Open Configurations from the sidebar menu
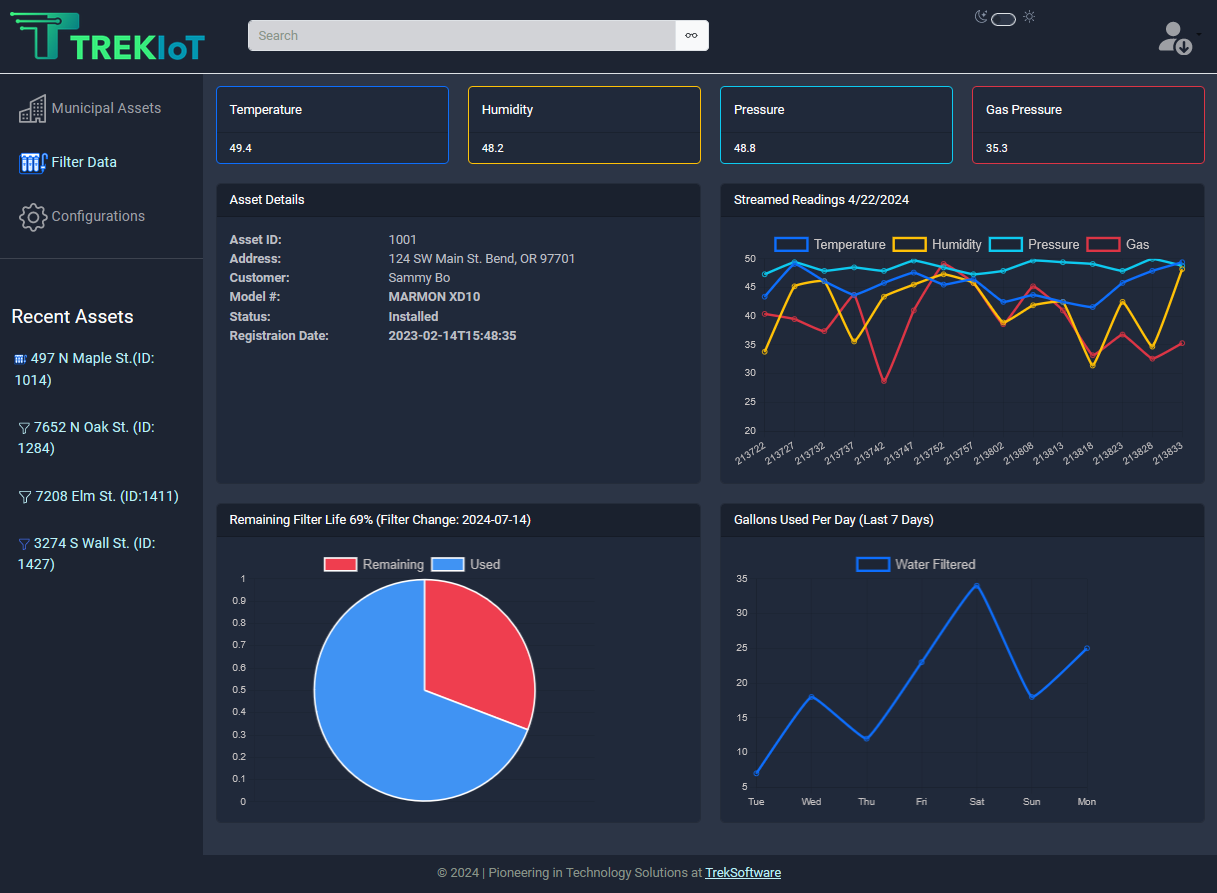The image size is (1217, 893). pos(98,216)
